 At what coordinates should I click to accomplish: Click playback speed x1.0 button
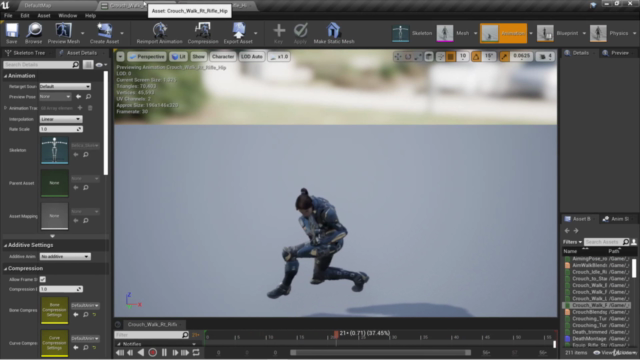point(280,56)
